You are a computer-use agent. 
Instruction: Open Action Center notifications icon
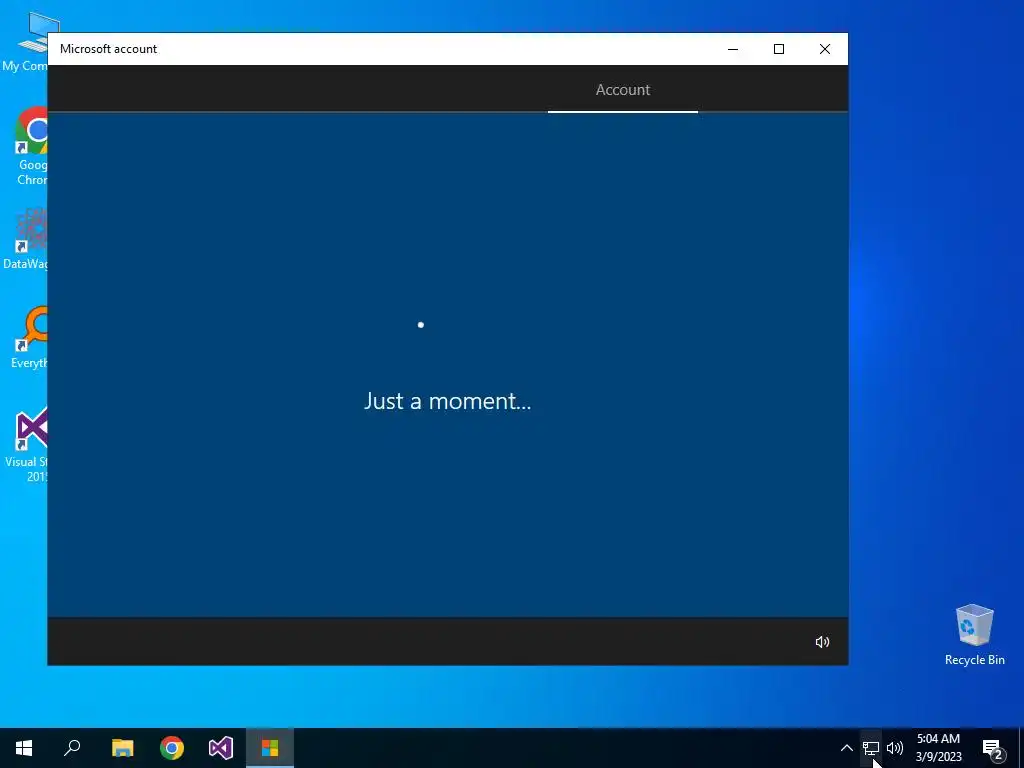point(993,748)
